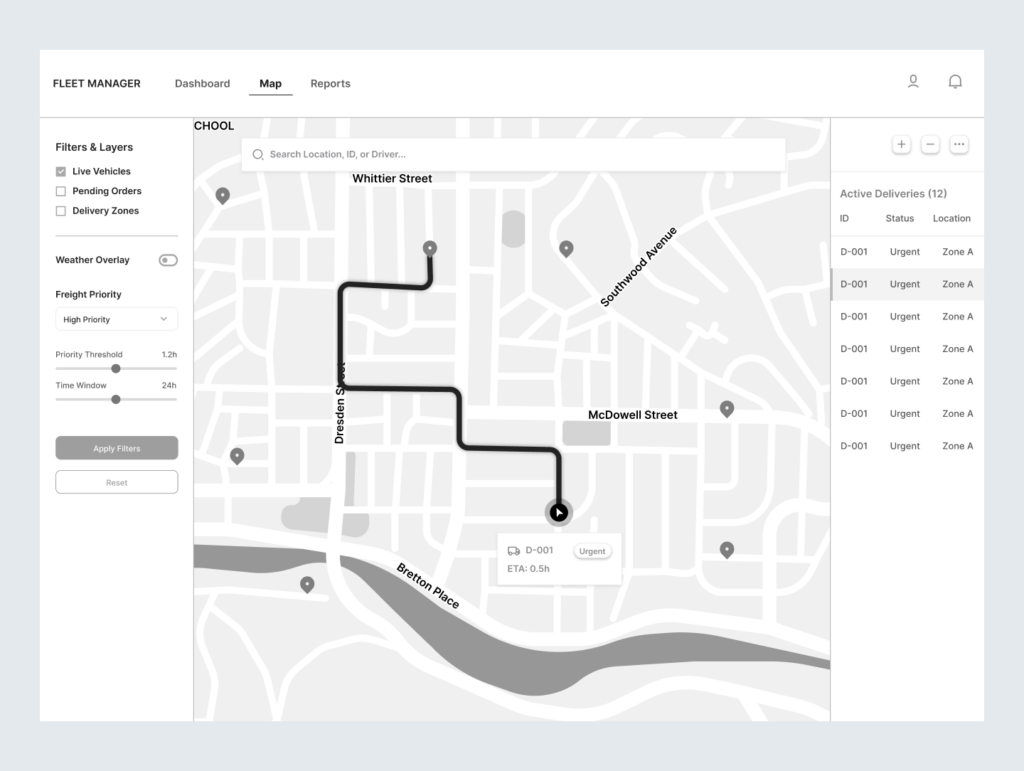Check the Delivery Zones layer
The width and height of the screenshot is (1024, 771).
coord(61,211)
